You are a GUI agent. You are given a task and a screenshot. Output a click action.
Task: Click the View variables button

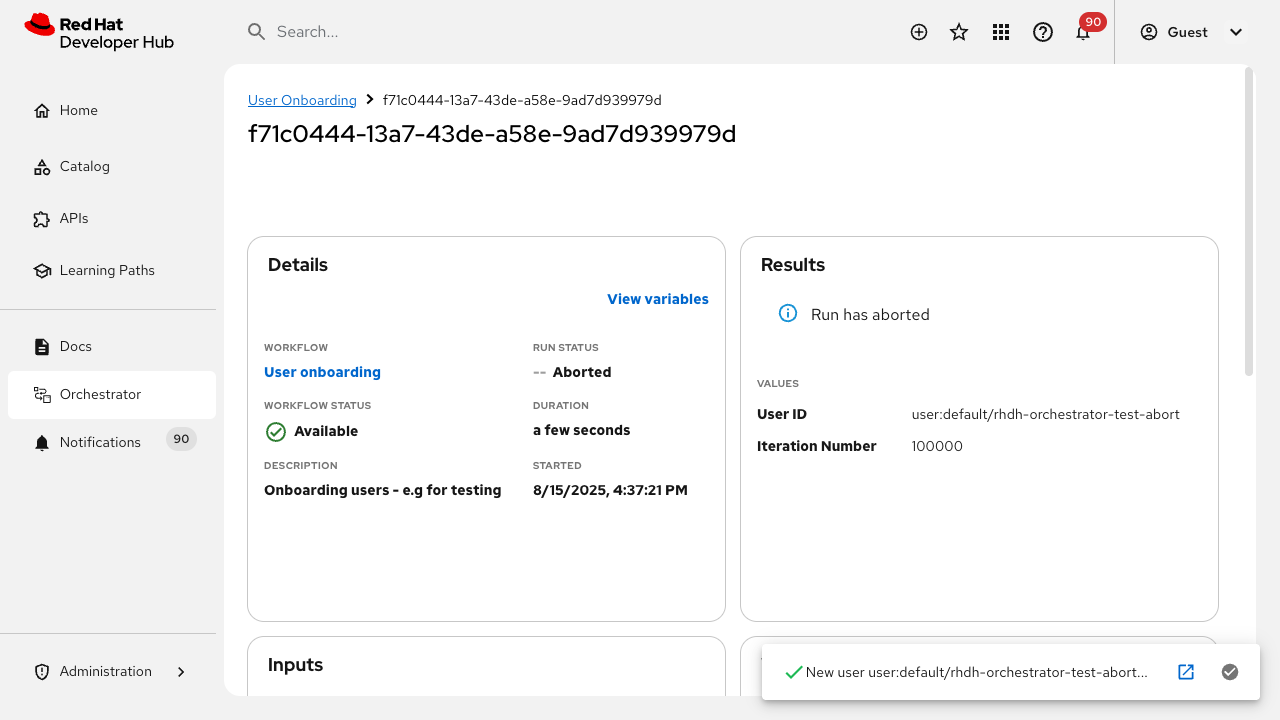point(657,299)
